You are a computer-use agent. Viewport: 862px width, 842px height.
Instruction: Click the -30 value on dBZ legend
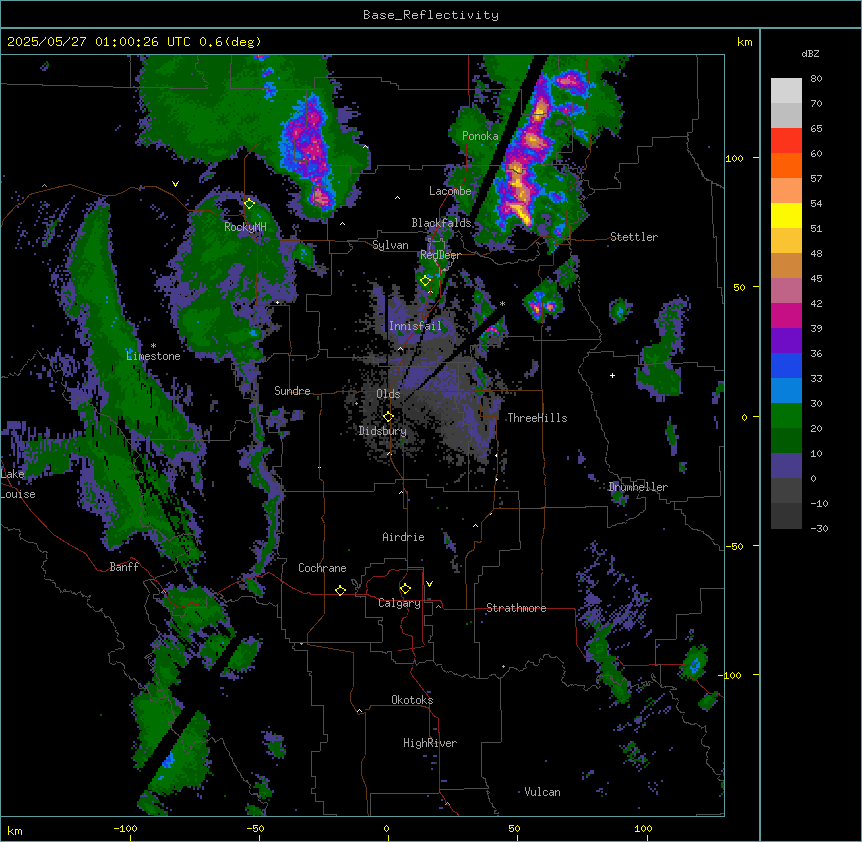[819, 529]
